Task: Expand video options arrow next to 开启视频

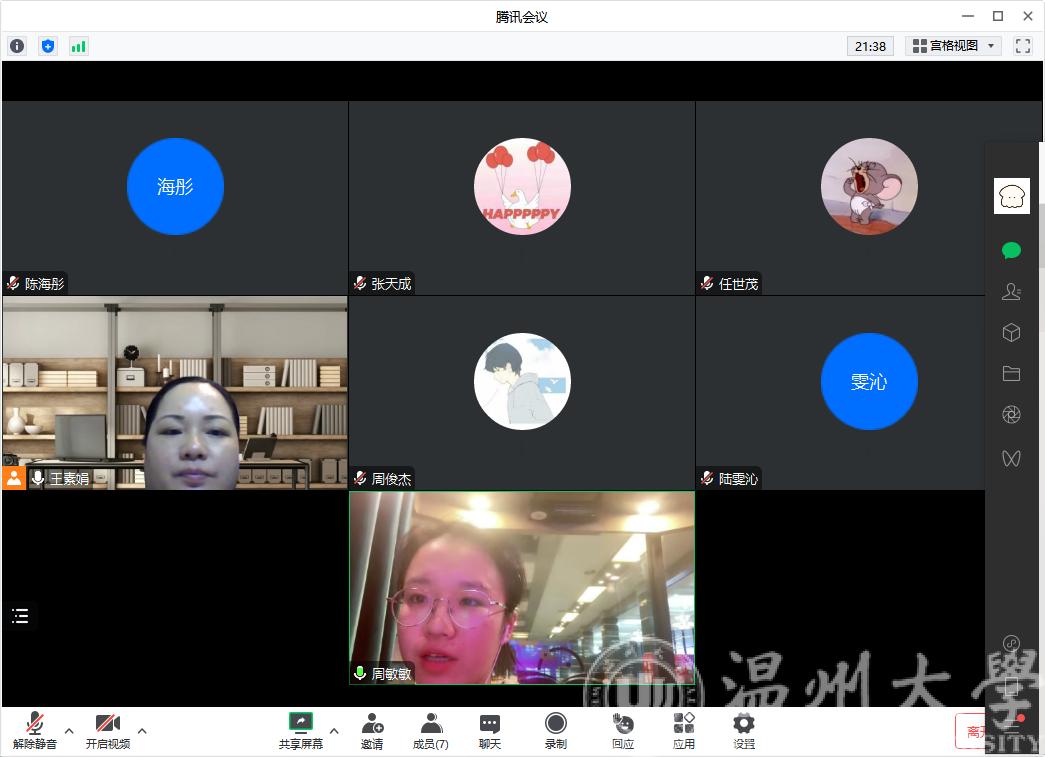Action: pyautogui.click(x=142, y=730)
